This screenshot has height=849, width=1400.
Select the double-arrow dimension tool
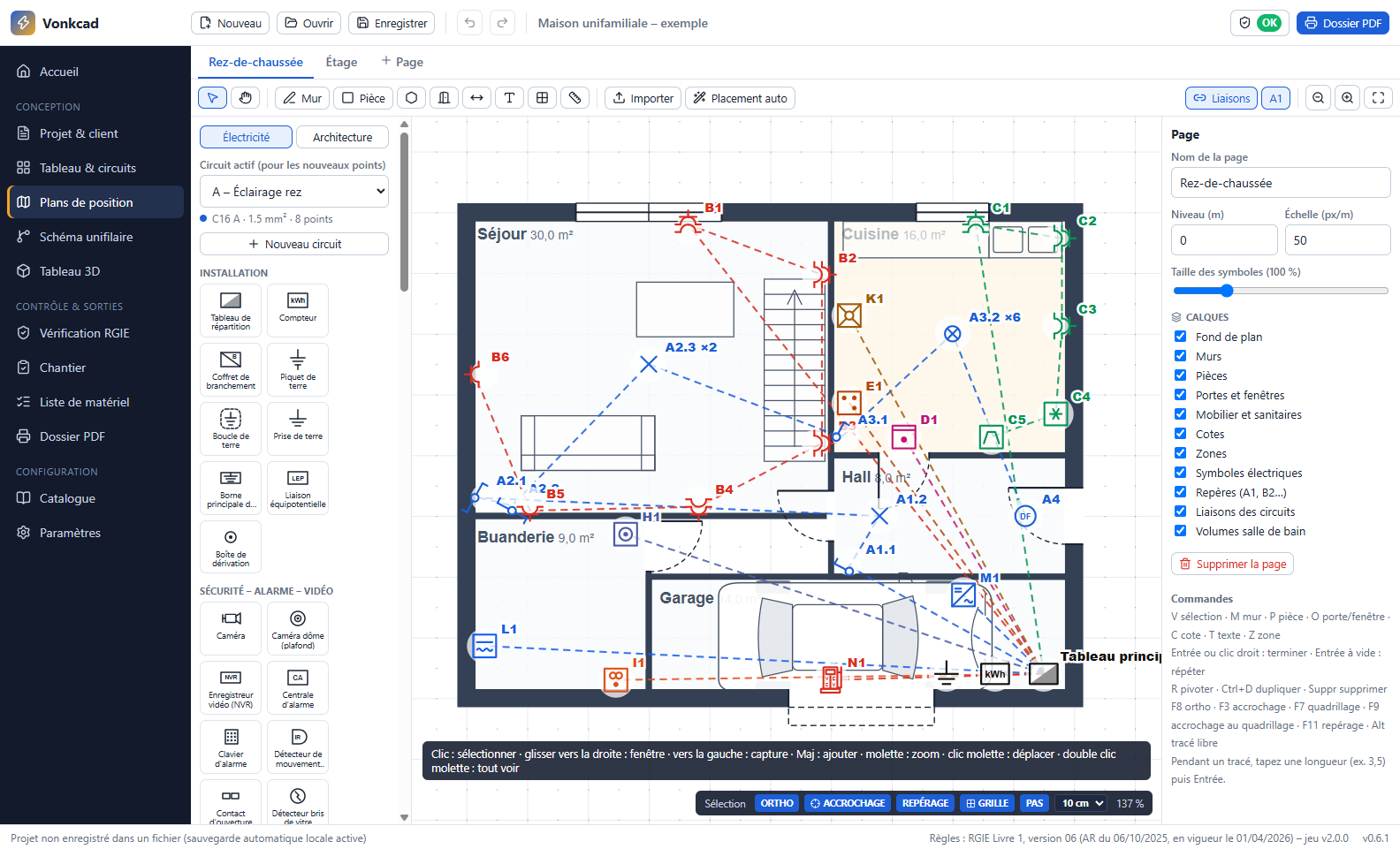click(x=477, y=98)
